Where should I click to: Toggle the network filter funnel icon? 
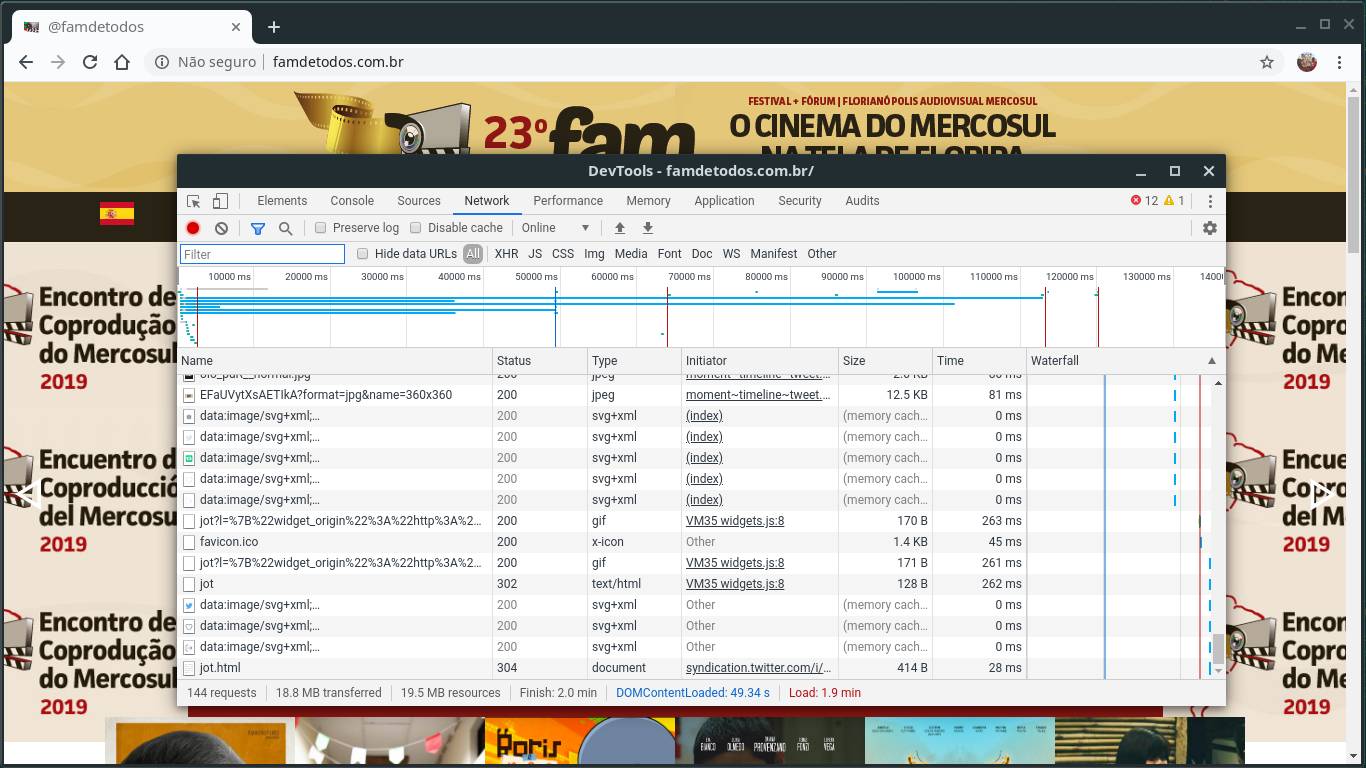click(257, 228)
